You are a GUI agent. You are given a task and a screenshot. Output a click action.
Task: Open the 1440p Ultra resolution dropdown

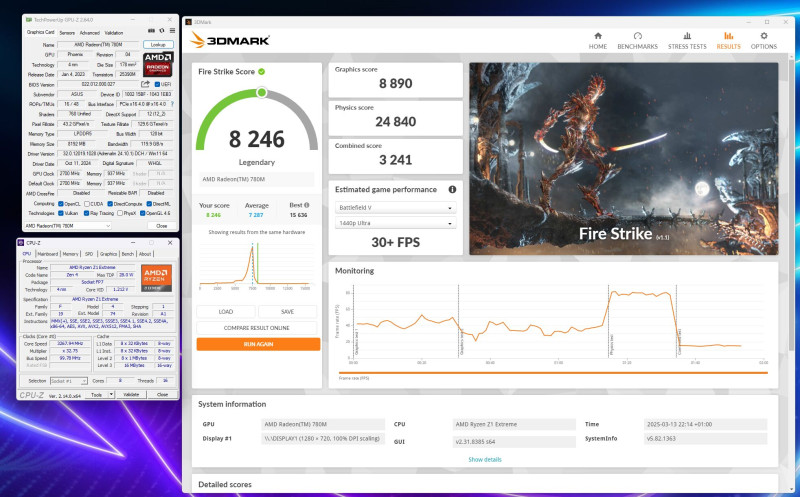[x=395, y=223]
